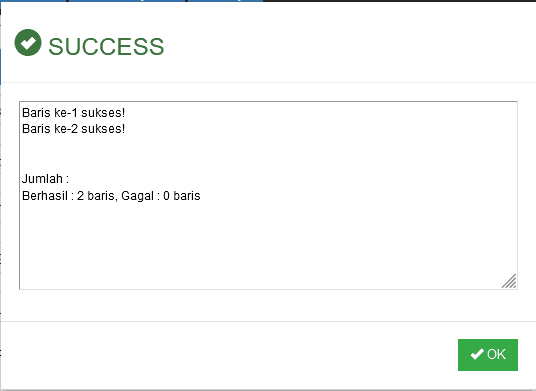Screen dimensions: 536x391
Task: Click the "Jumlah :" line in the log
Action: [45, 179]
